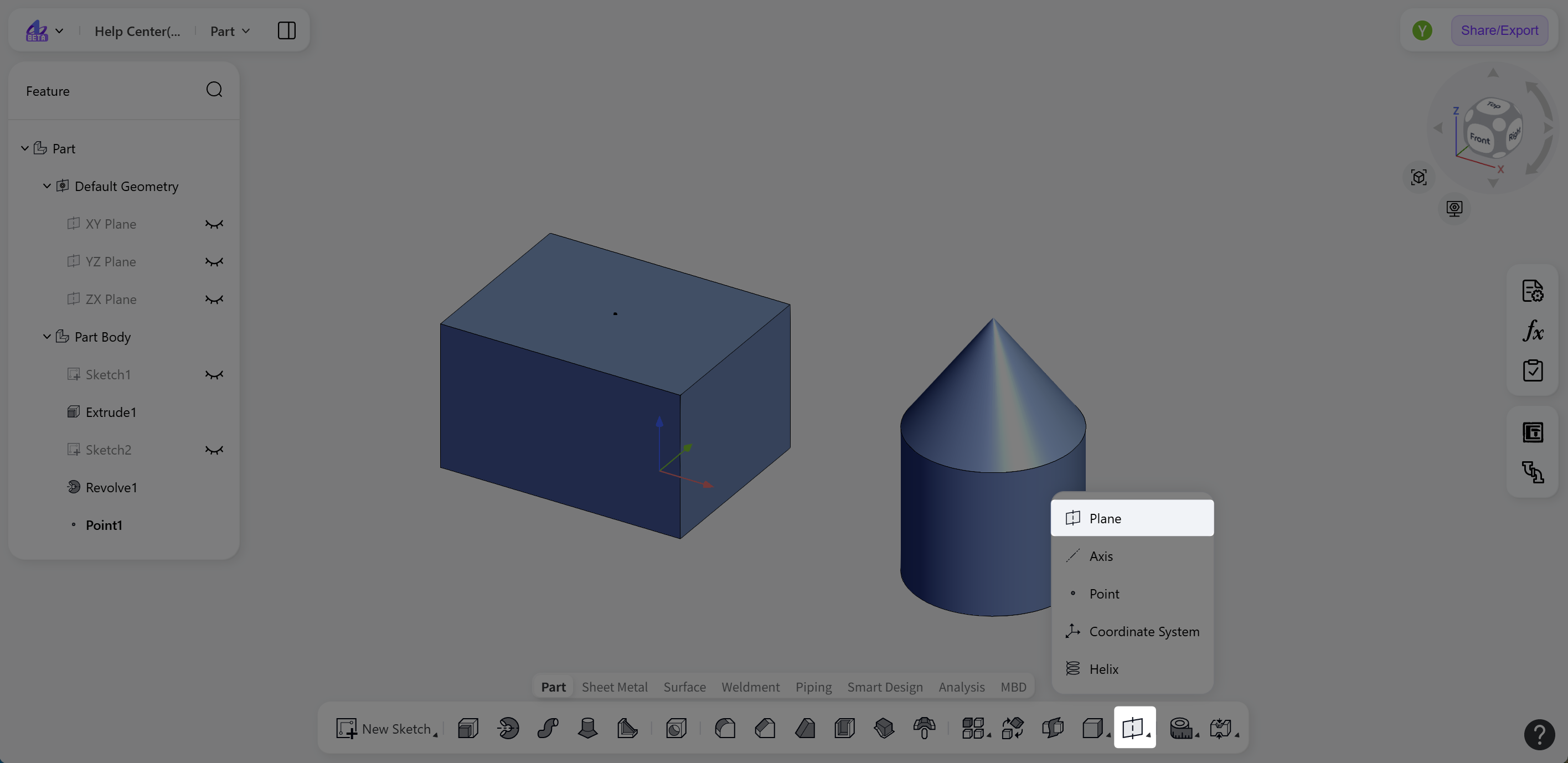Choose Point from reference menu

tap(1132, 594)
